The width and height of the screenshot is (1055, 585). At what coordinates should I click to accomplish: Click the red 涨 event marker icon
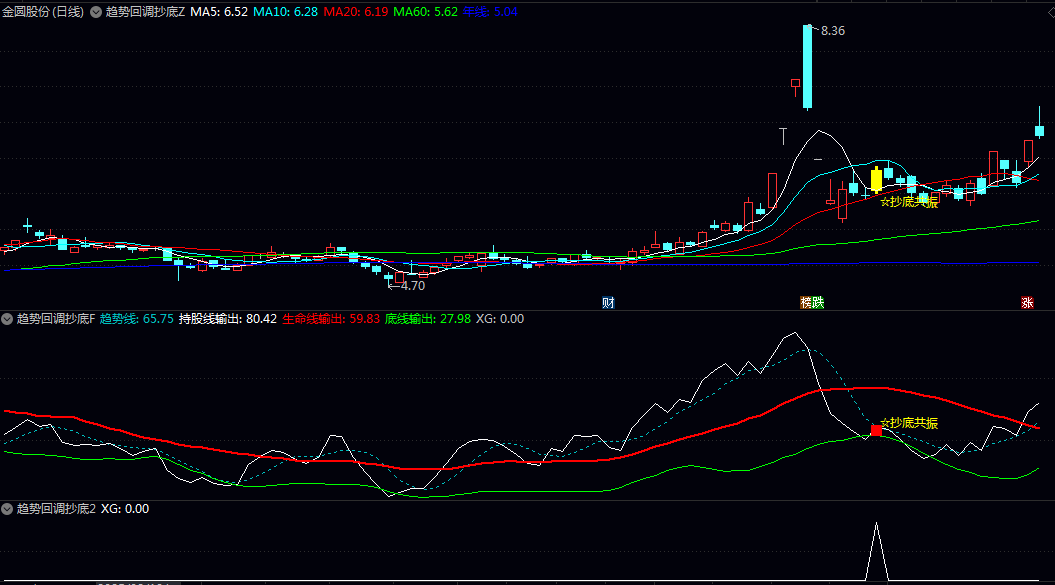[x=1027, y=302]
